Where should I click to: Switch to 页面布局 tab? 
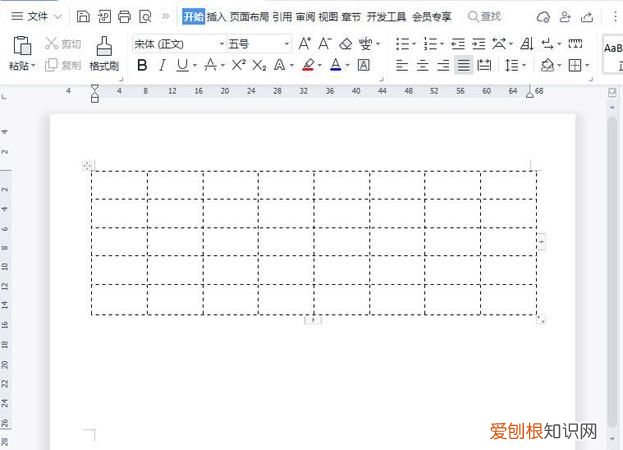coord(249,17)
